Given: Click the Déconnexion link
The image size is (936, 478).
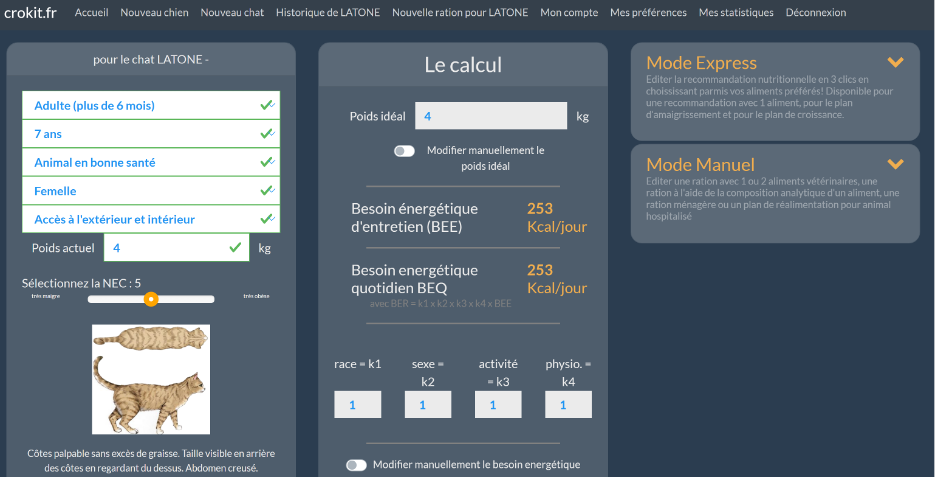Looking at the screenshot, I should point(816,13).
